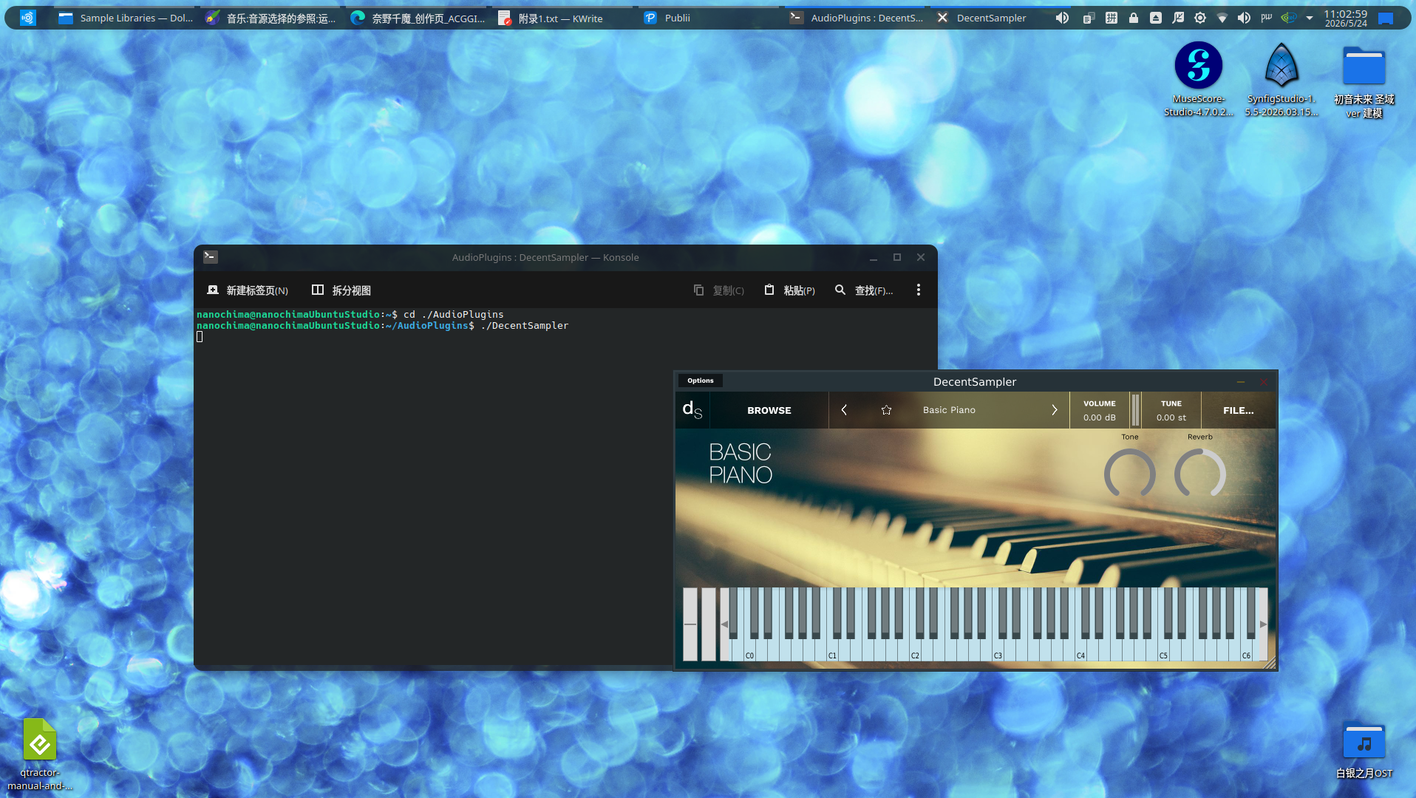This screenshot has width=1416, height=798.
Task: Click the modulation wheel strip
Action: click(708, 624)
